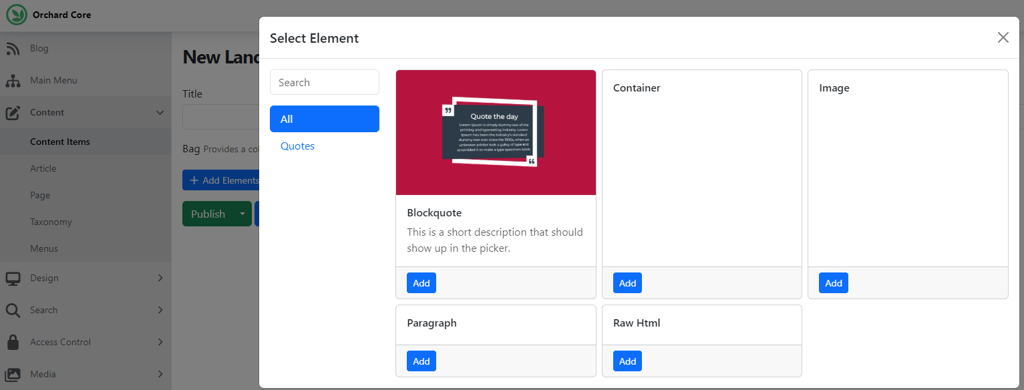Expand the Media menu chevron
This screenshot has width=1024, height=390.
160,374
